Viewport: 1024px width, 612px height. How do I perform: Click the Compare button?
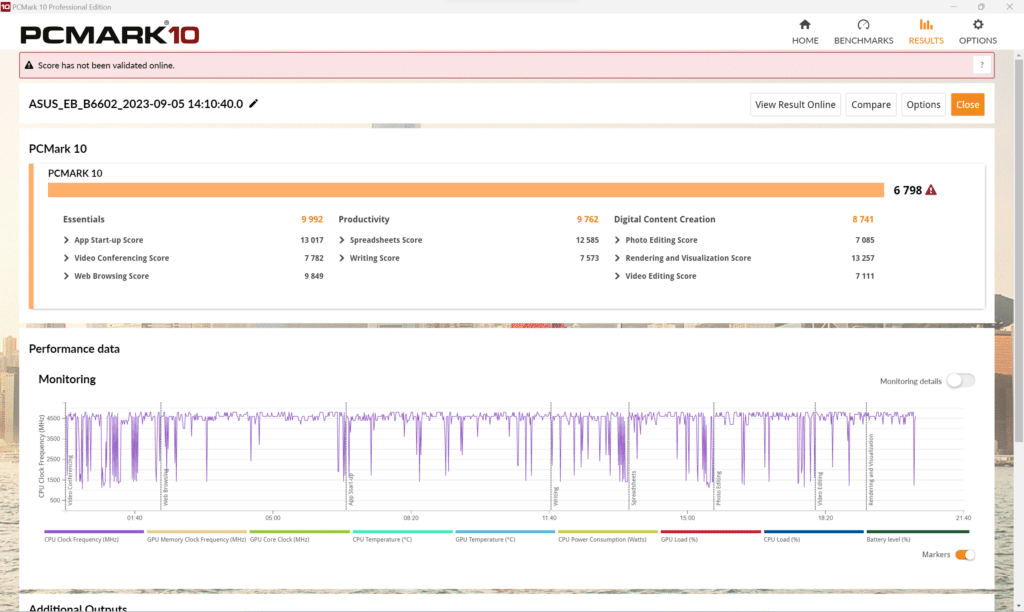pyautogui.click(x=870, y=105)
